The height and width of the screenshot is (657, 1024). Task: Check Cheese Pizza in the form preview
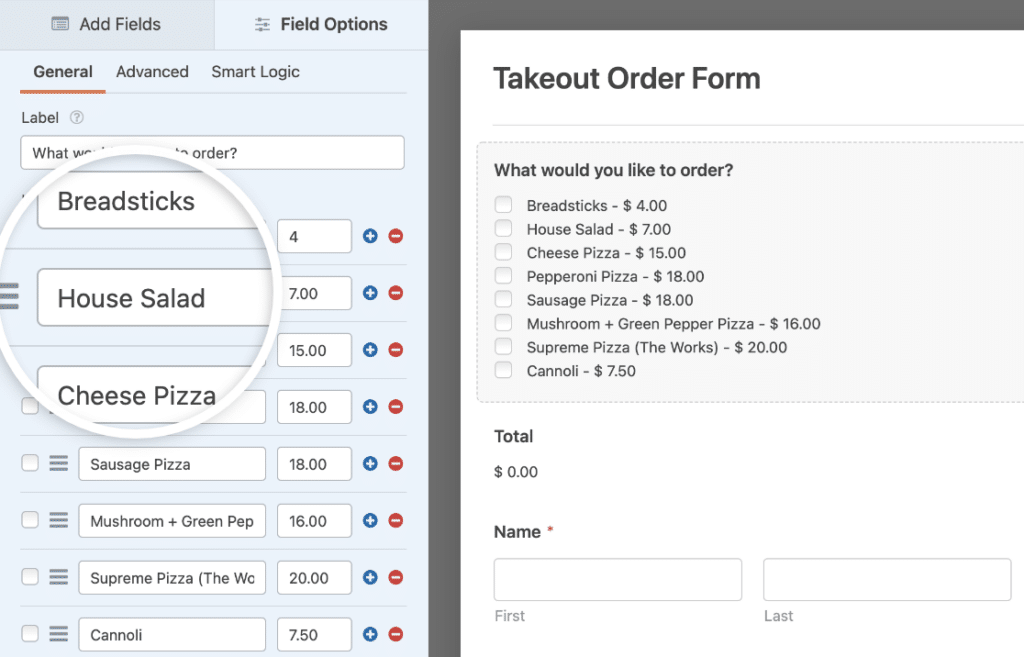coord(504,251)
